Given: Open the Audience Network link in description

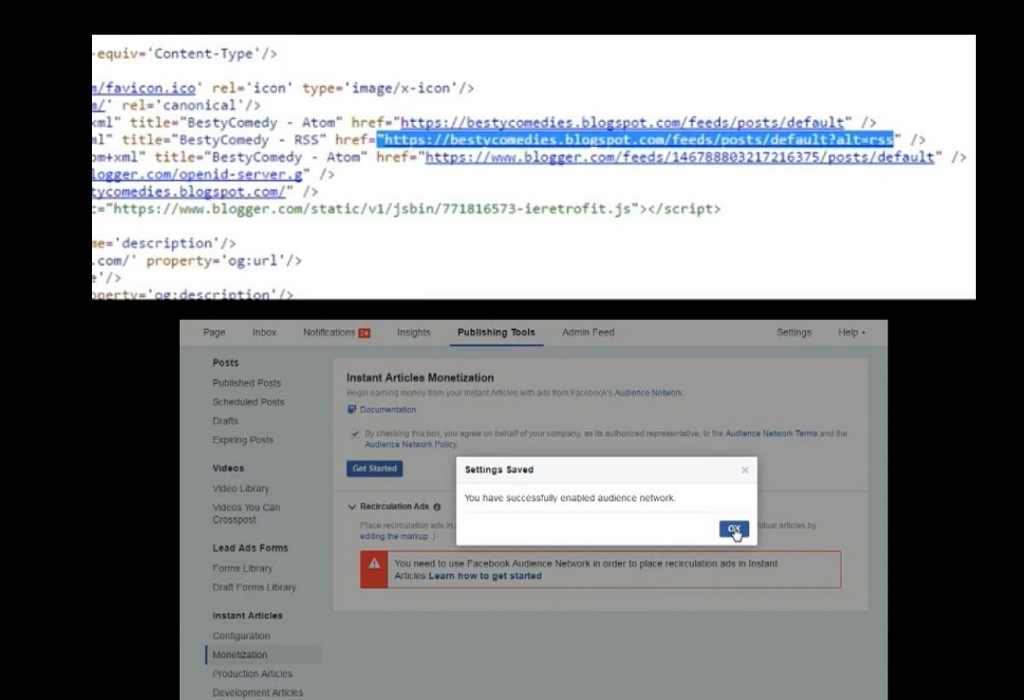Looking at the screenshot, I should coord(648,393).
